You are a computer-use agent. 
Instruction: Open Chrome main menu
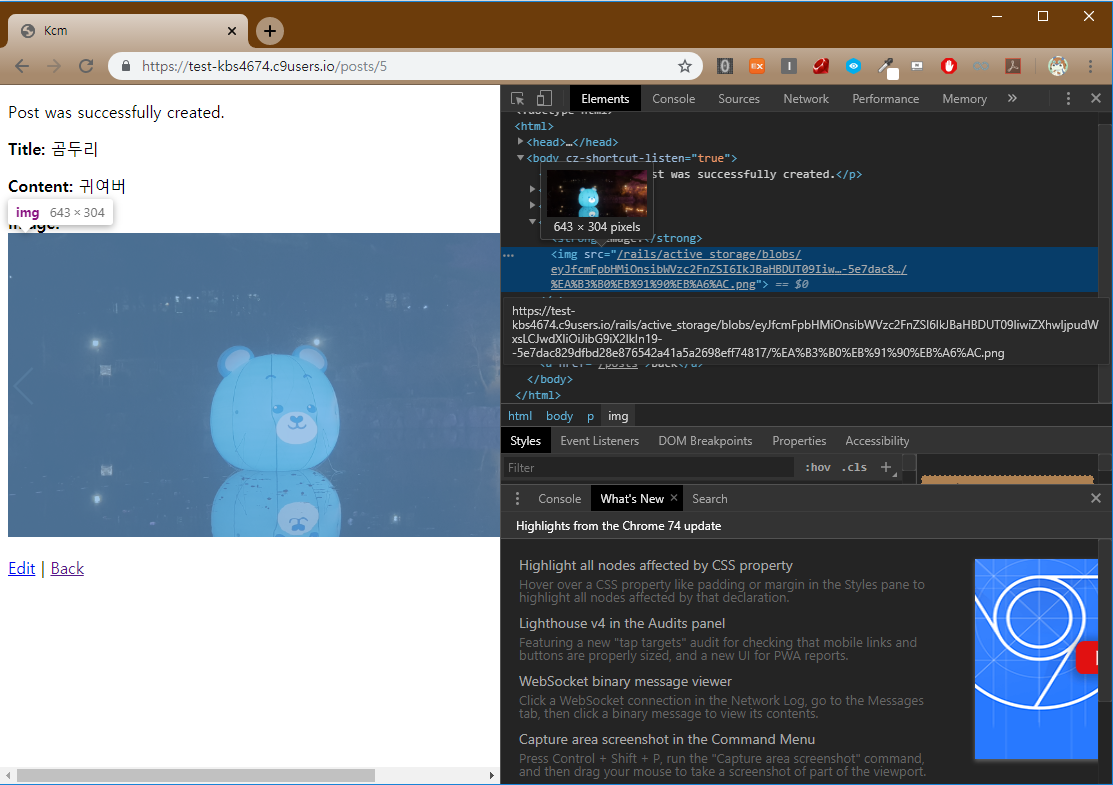pos(1090,66)
